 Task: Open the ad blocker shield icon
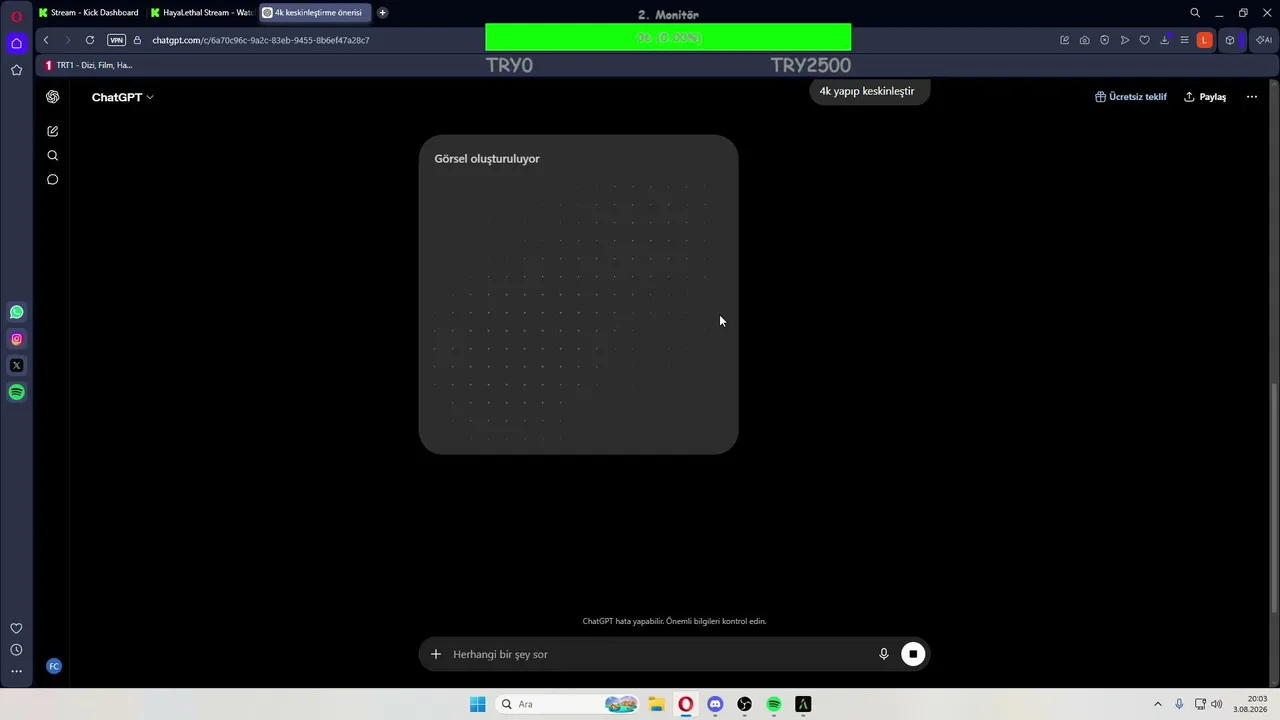click(1105, 40)
